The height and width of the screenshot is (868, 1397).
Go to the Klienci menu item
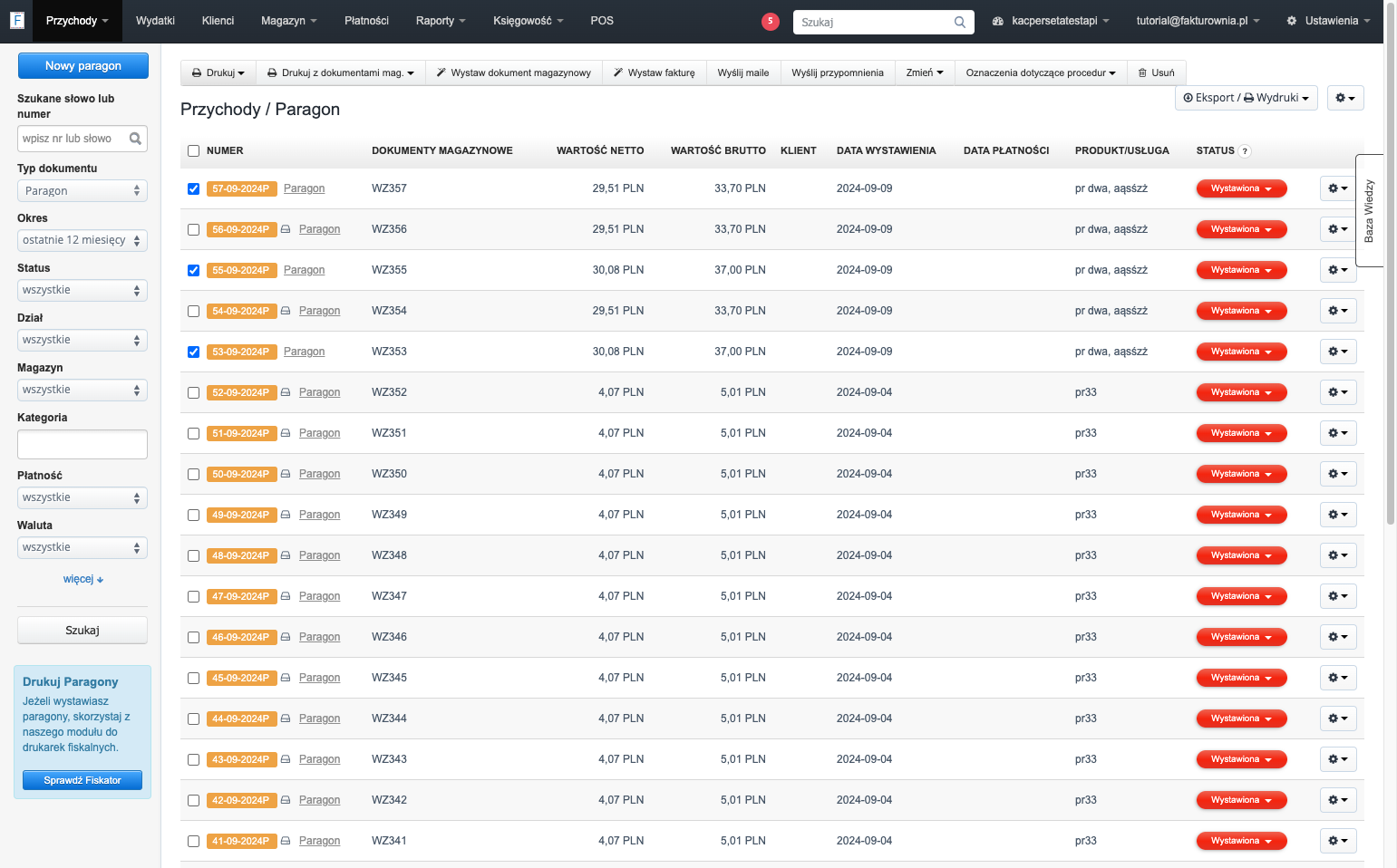pyautogui.click(x=218, y=21)
